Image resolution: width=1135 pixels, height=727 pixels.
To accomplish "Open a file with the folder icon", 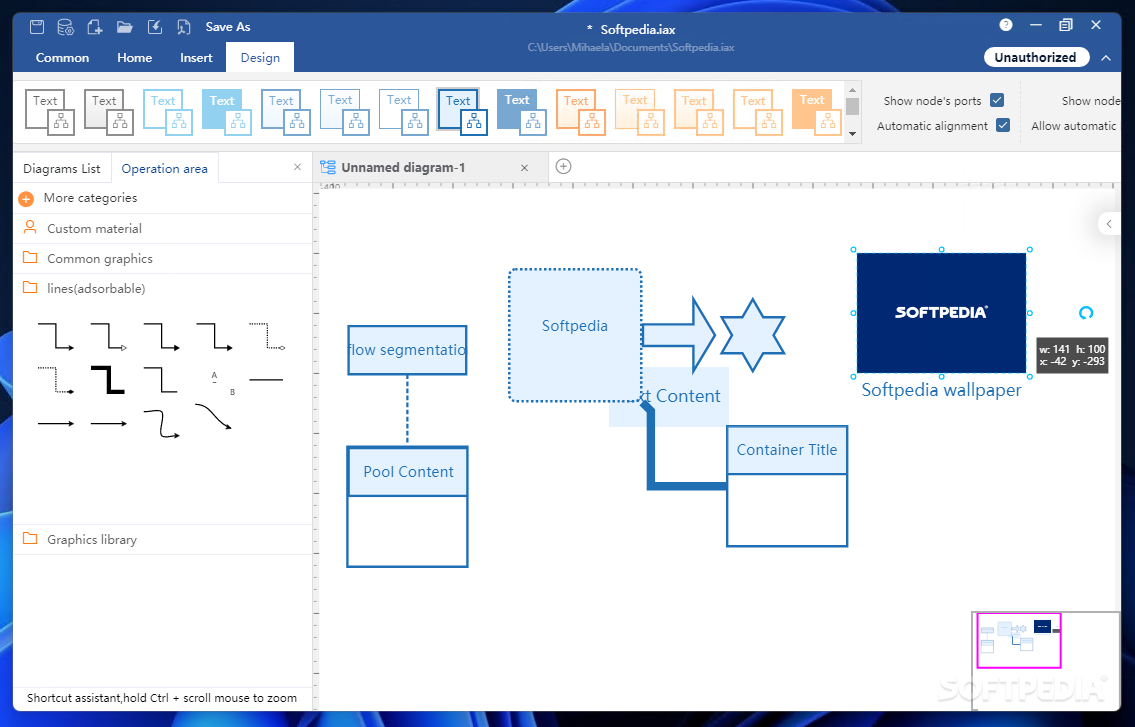I will (x=125, y=27).
